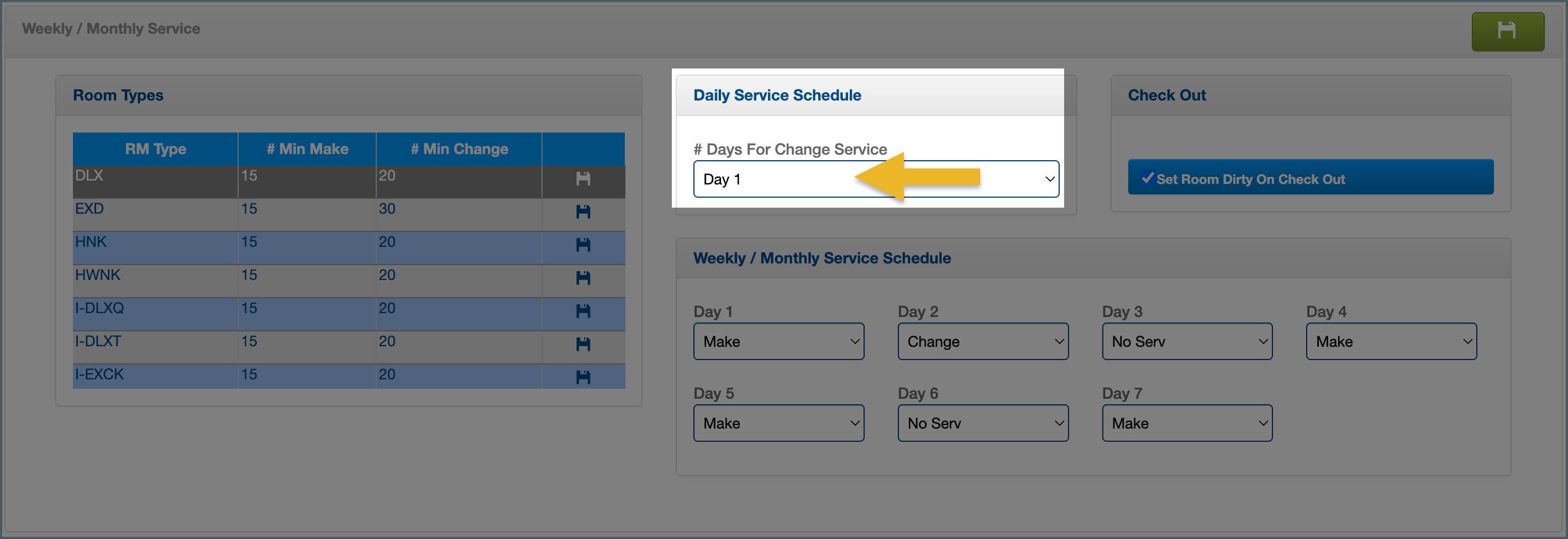Image resolution: width=1568 pixels, height=539 pixels.
Task: Open the Day 5 service dropdown
Action: coord(778,424)
